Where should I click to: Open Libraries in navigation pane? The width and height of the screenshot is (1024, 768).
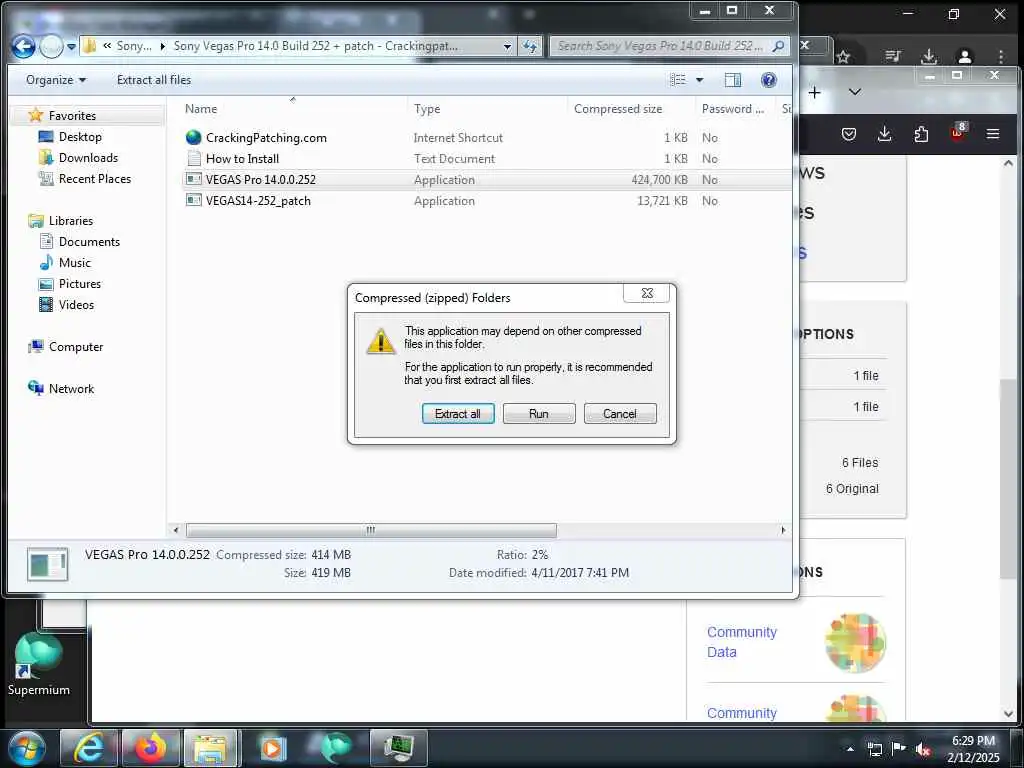coord(71,221)
